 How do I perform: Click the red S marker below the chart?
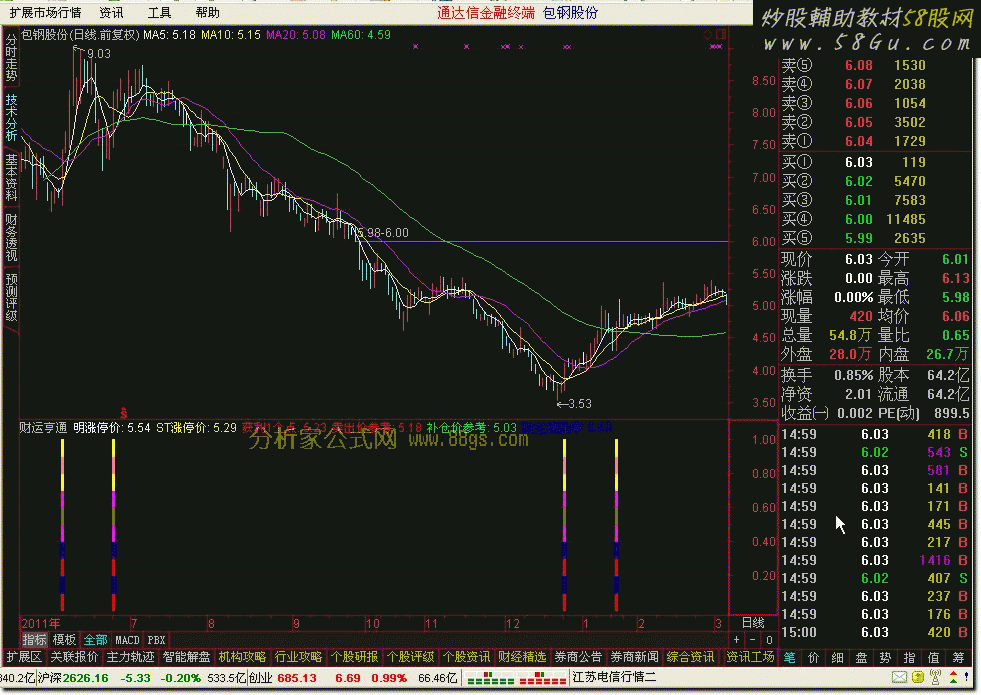pos(123,413)
